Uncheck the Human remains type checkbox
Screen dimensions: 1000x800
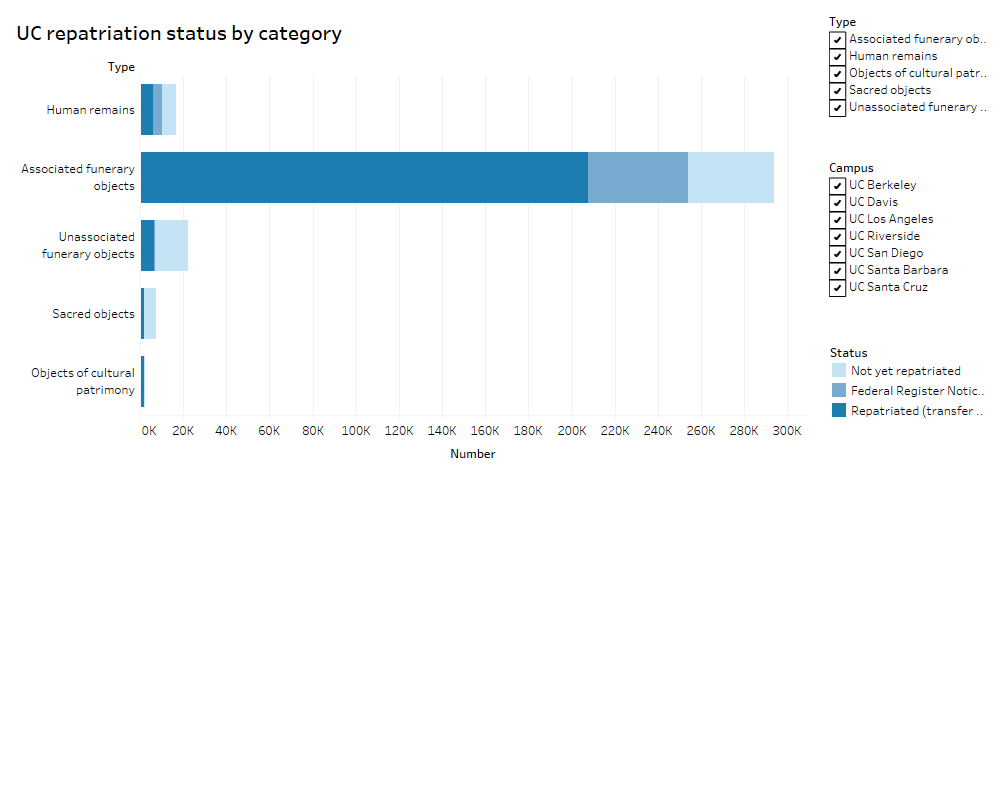click(x=837, y=57)
